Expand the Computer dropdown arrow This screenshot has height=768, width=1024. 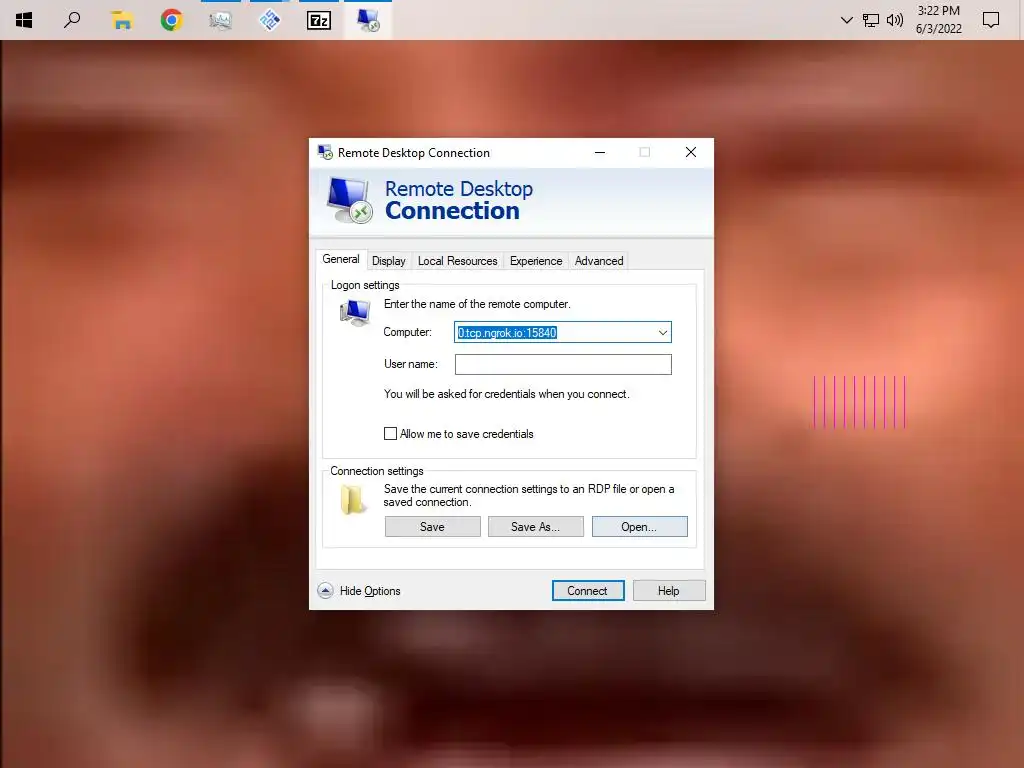click(x=663, y=332)
